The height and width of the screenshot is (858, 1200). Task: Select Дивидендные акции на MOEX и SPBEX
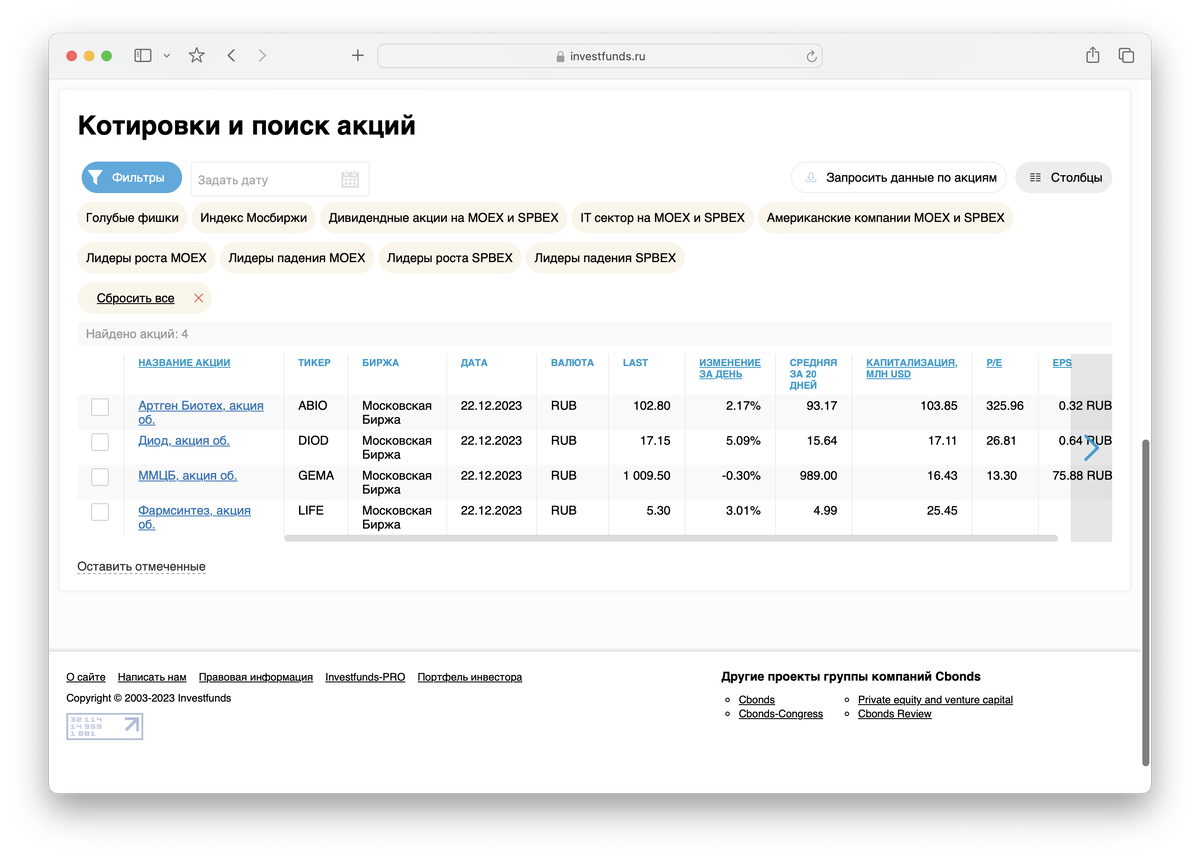click(444, 217)
